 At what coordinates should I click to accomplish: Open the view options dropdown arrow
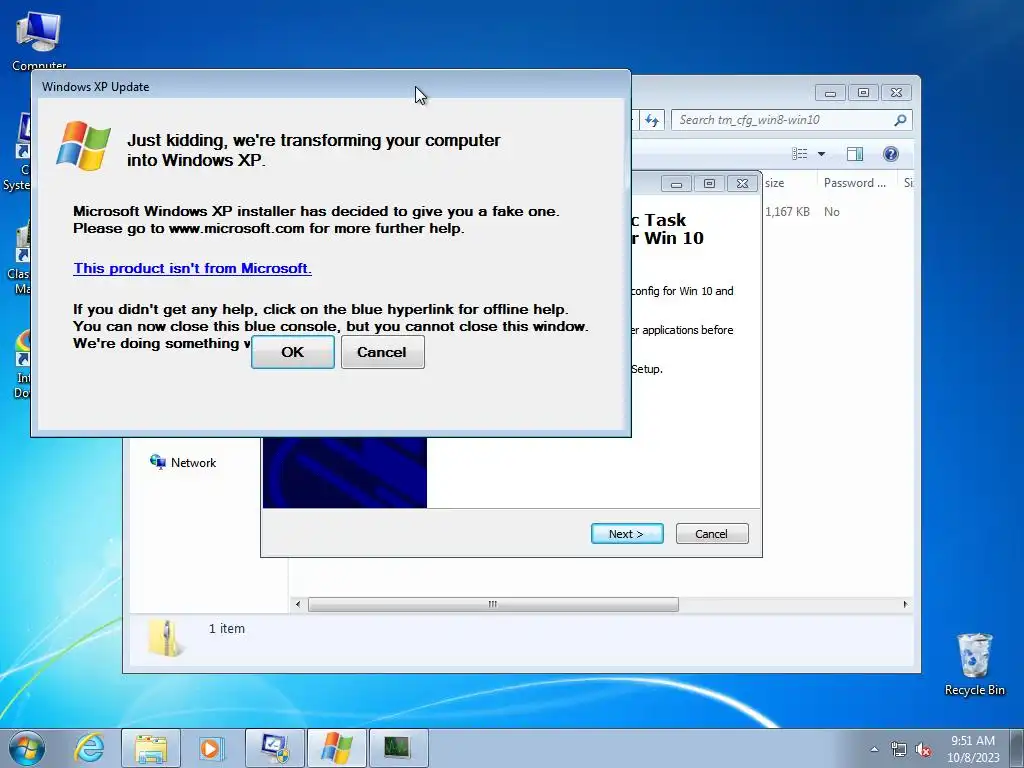[x=822, y=154]
